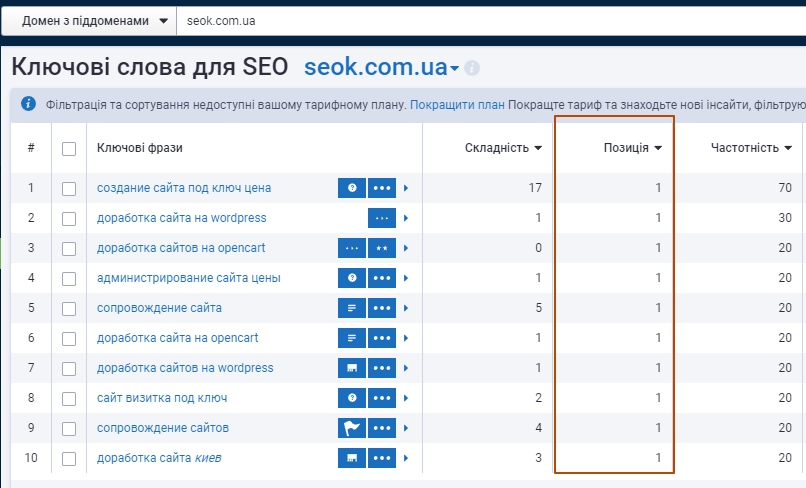Open keyword сопровождение сайтов

point(163,428)
